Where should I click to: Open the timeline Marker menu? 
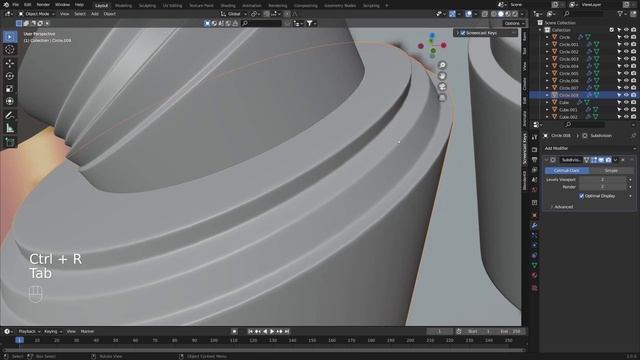click(x=87, y=331)
